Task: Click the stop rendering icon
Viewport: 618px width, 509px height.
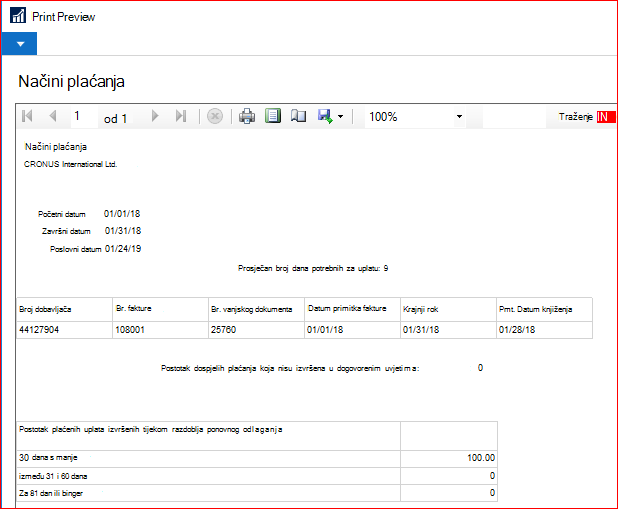Action: click(x=215, y=116)
